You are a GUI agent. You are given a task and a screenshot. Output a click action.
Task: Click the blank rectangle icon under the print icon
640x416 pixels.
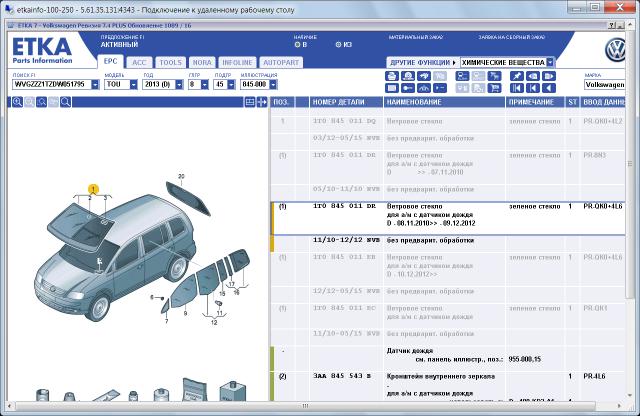(x=392, y=88)
